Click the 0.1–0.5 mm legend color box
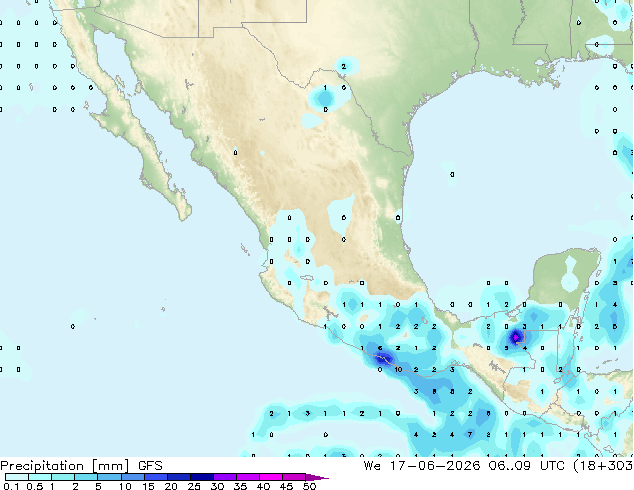 pyautogui.click(x=17, y=477)
